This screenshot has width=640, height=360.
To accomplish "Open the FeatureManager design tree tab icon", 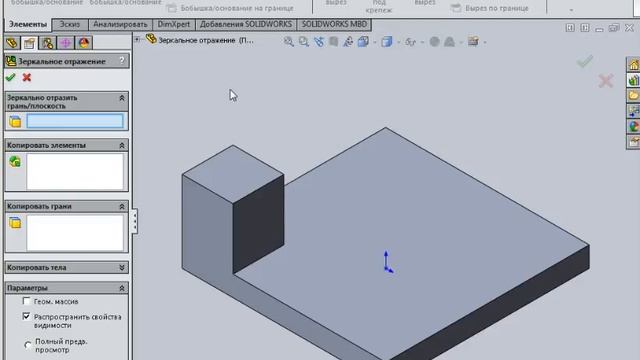I will coord(12,43).
